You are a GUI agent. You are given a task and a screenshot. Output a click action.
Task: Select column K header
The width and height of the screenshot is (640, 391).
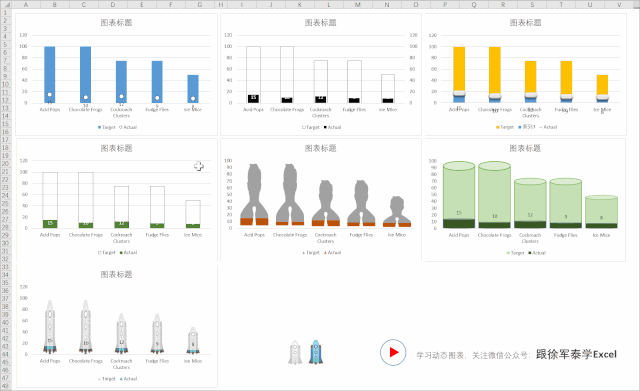(300, 5)
